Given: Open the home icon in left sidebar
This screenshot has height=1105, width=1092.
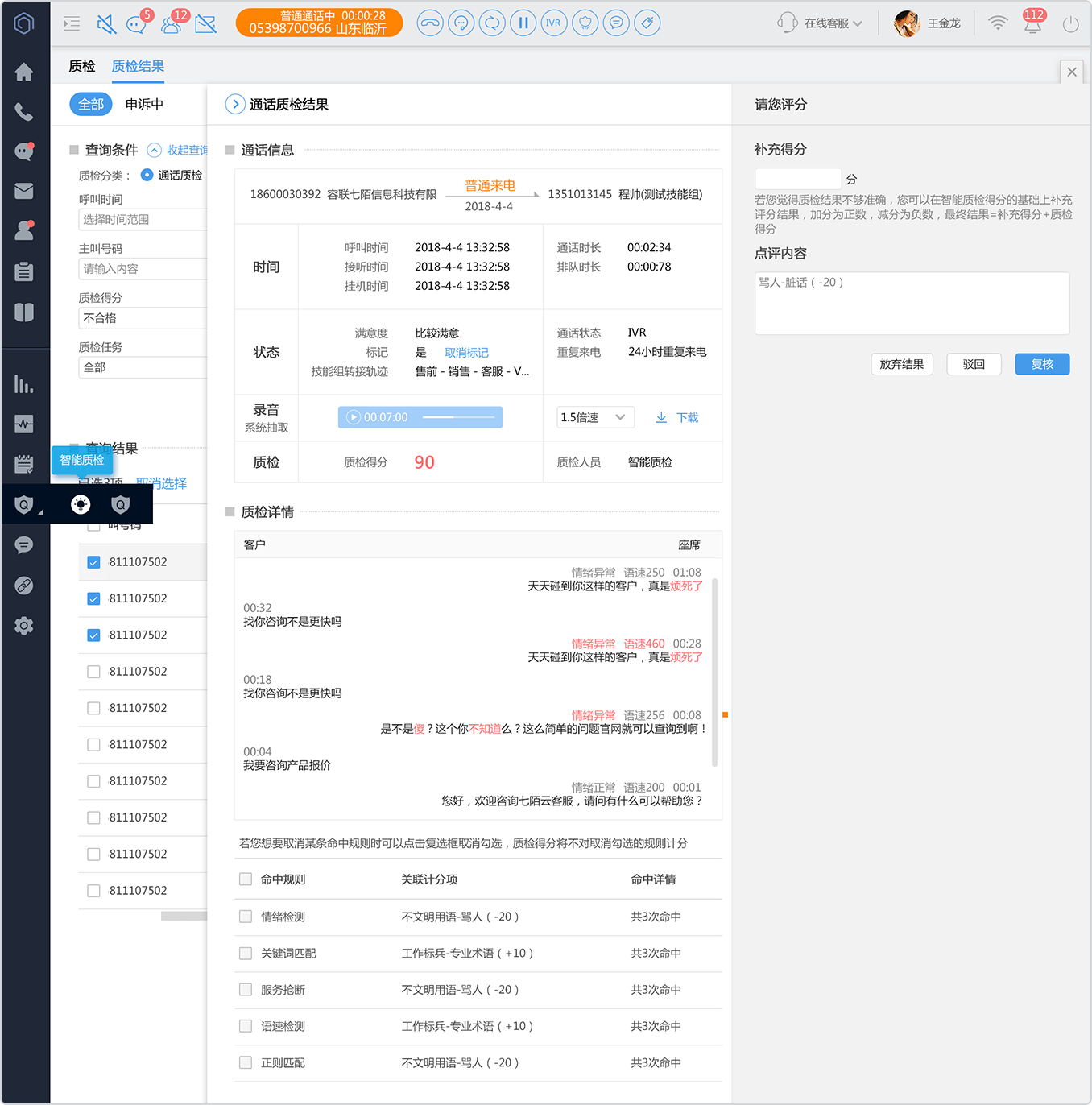Looking at the screenshot, I should pos(24,72).
